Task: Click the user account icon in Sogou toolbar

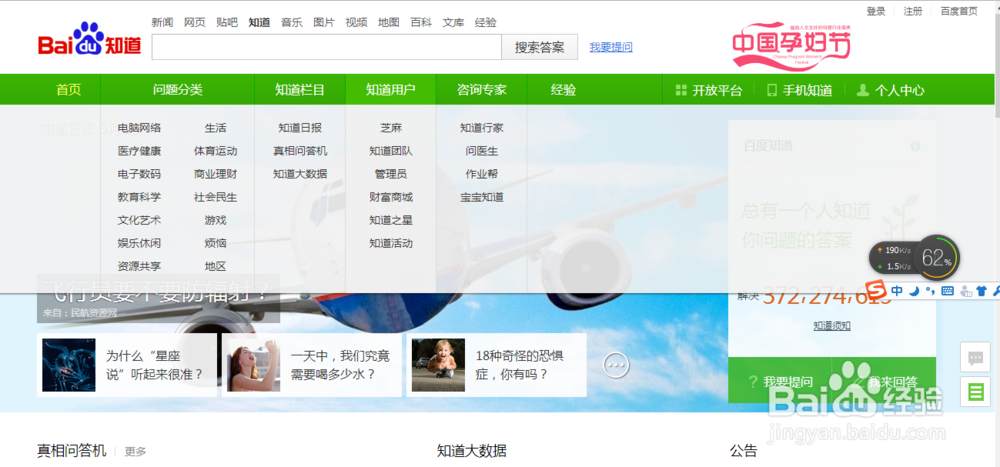Action: coord(966,292)
